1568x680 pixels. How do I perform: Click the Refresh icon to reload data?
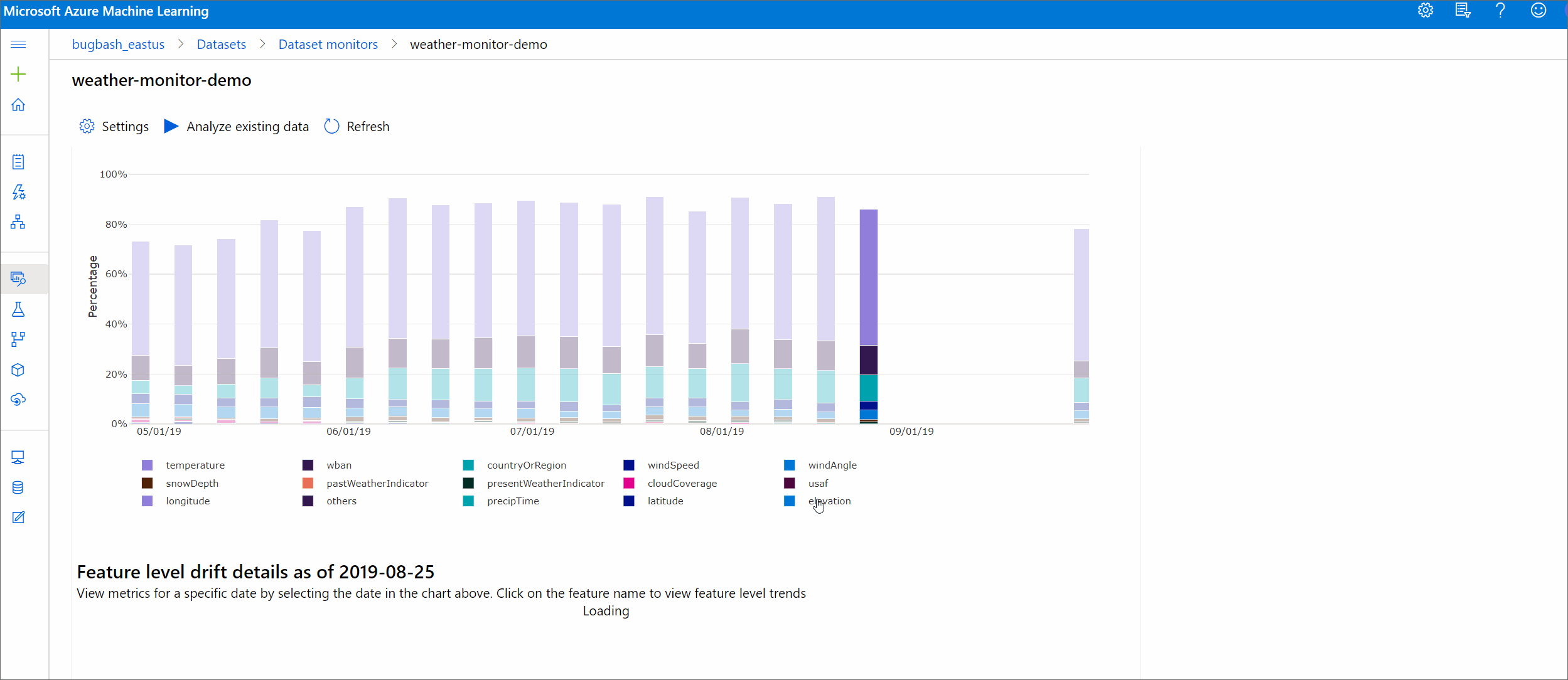pos(332,126)
